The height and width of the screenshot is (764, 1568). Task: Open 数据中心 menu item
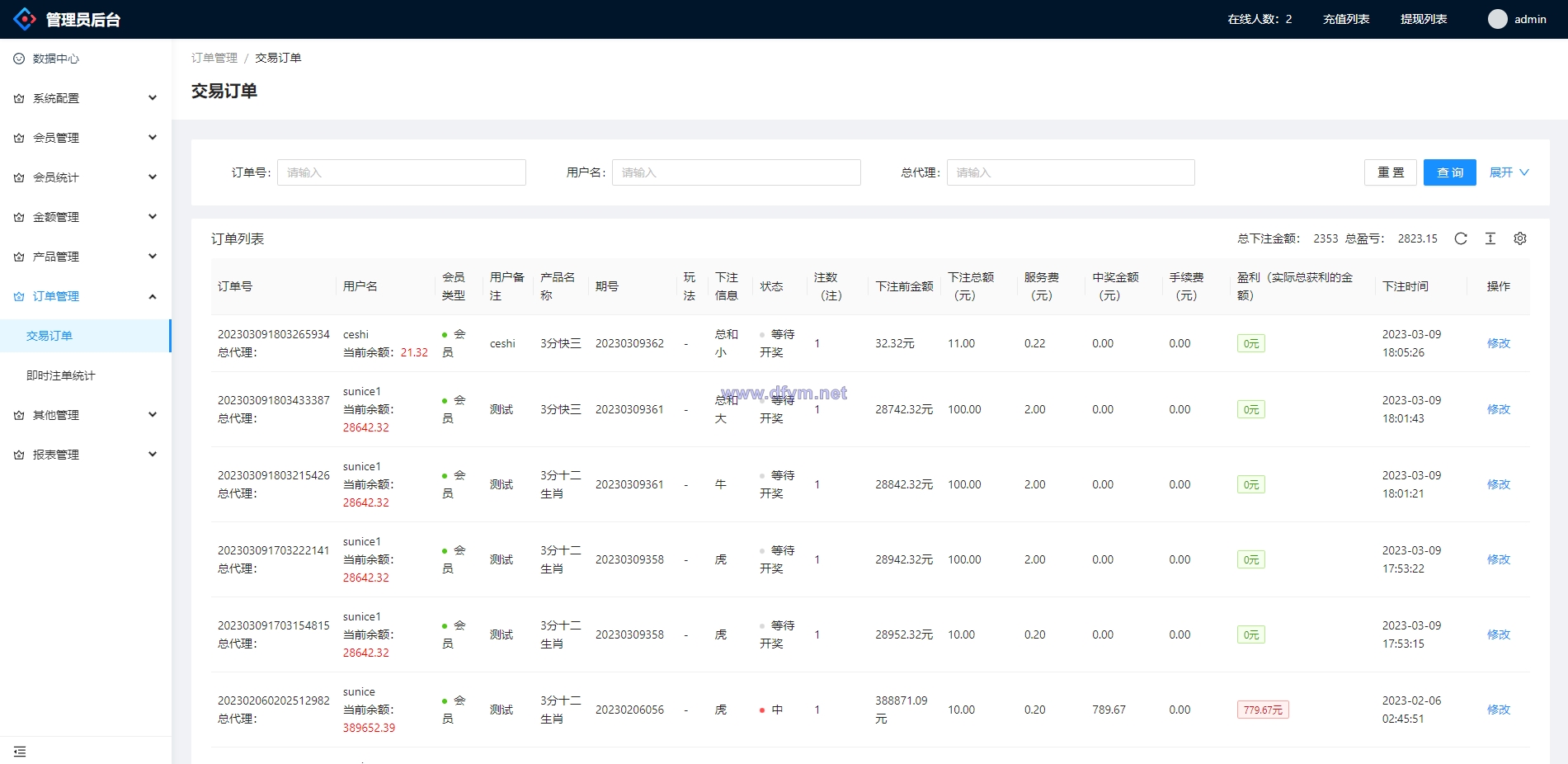click(x=86, y=59)
